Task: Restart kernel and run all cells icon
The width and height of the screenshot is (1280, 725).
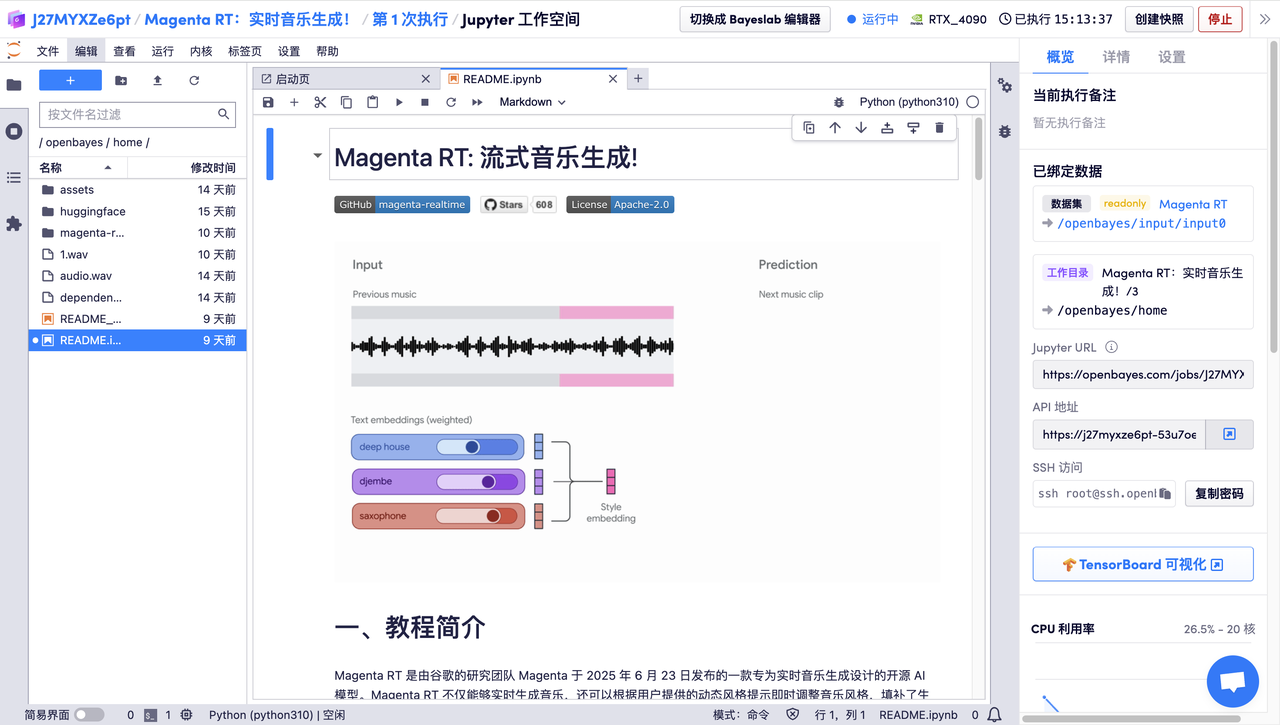Action: click(477, 102)
